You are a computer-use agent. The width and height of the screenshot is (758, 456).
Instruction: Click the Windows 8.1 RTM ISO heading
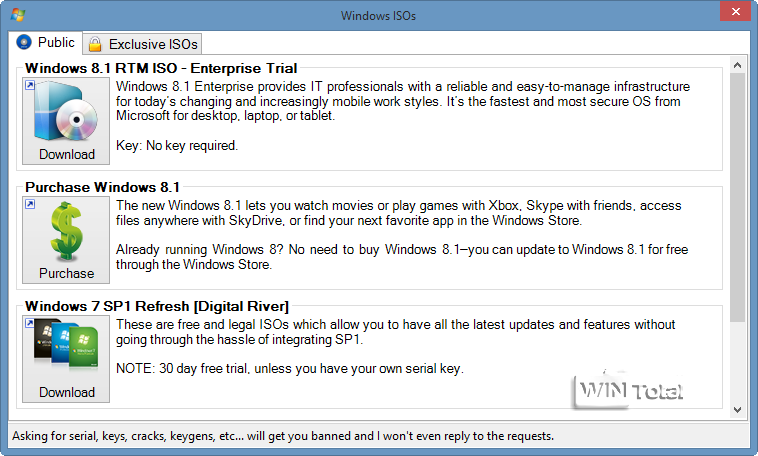pos(161,68)
